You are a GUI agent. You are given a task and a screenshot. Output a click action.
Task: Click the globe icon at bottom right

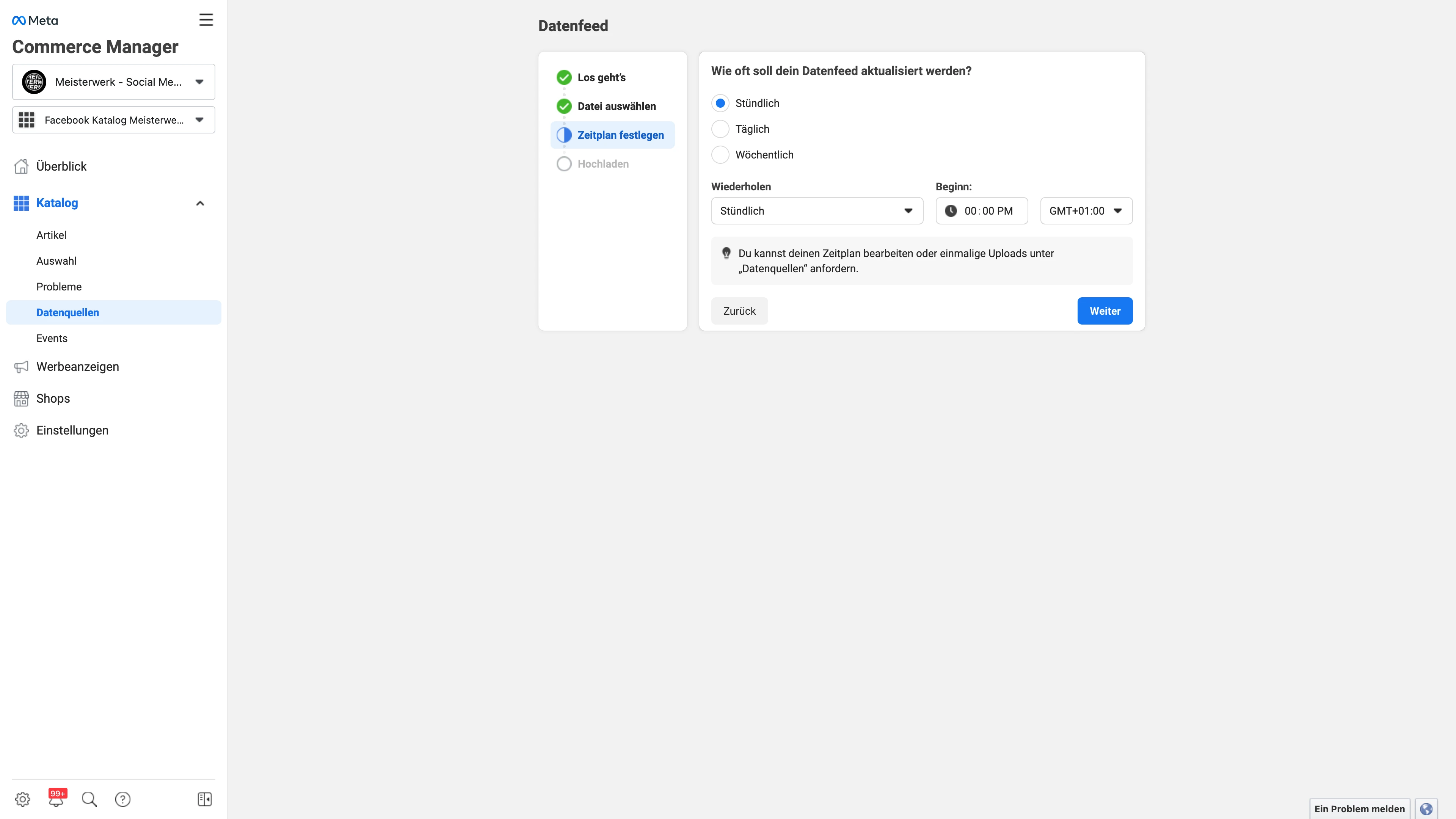pyautogui.click(x=1426, y=808)
